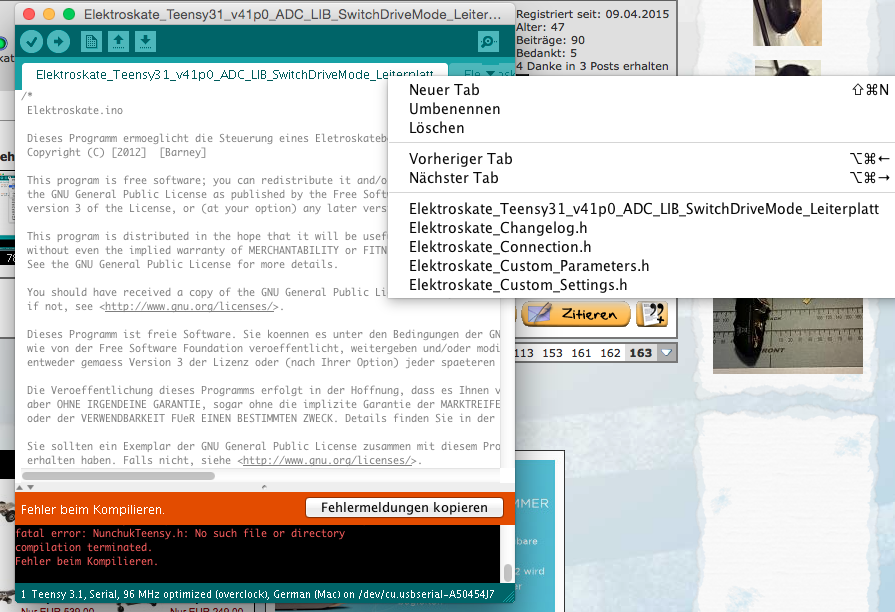
Task: Click the 'Alter: 47' forum text
Action: (x=541, y=27)
